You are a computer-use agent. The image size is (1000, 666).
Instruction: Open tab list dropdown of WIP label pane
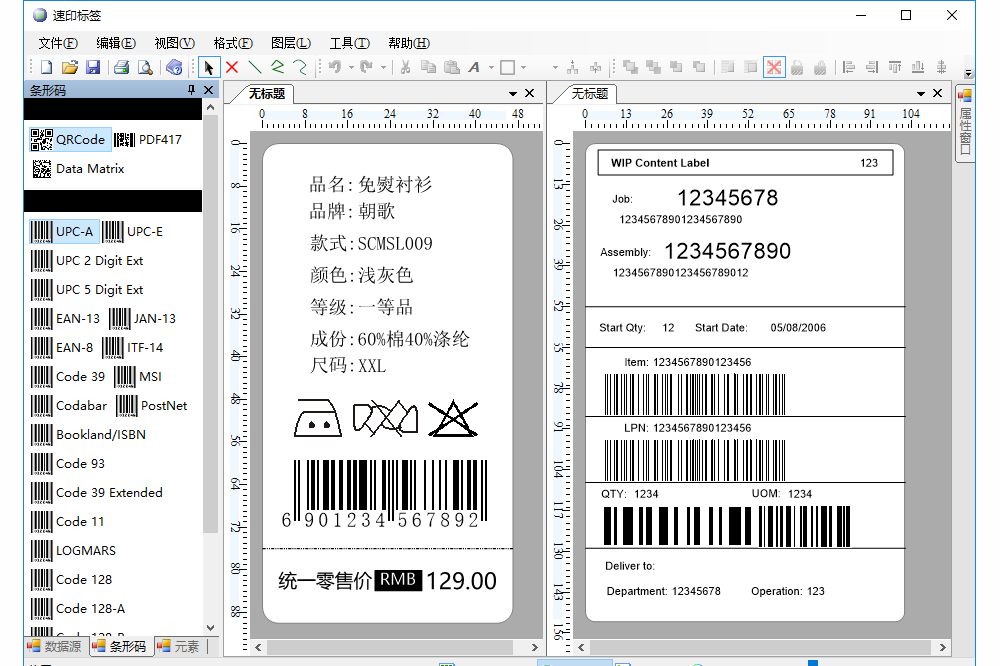coord(920,94)
